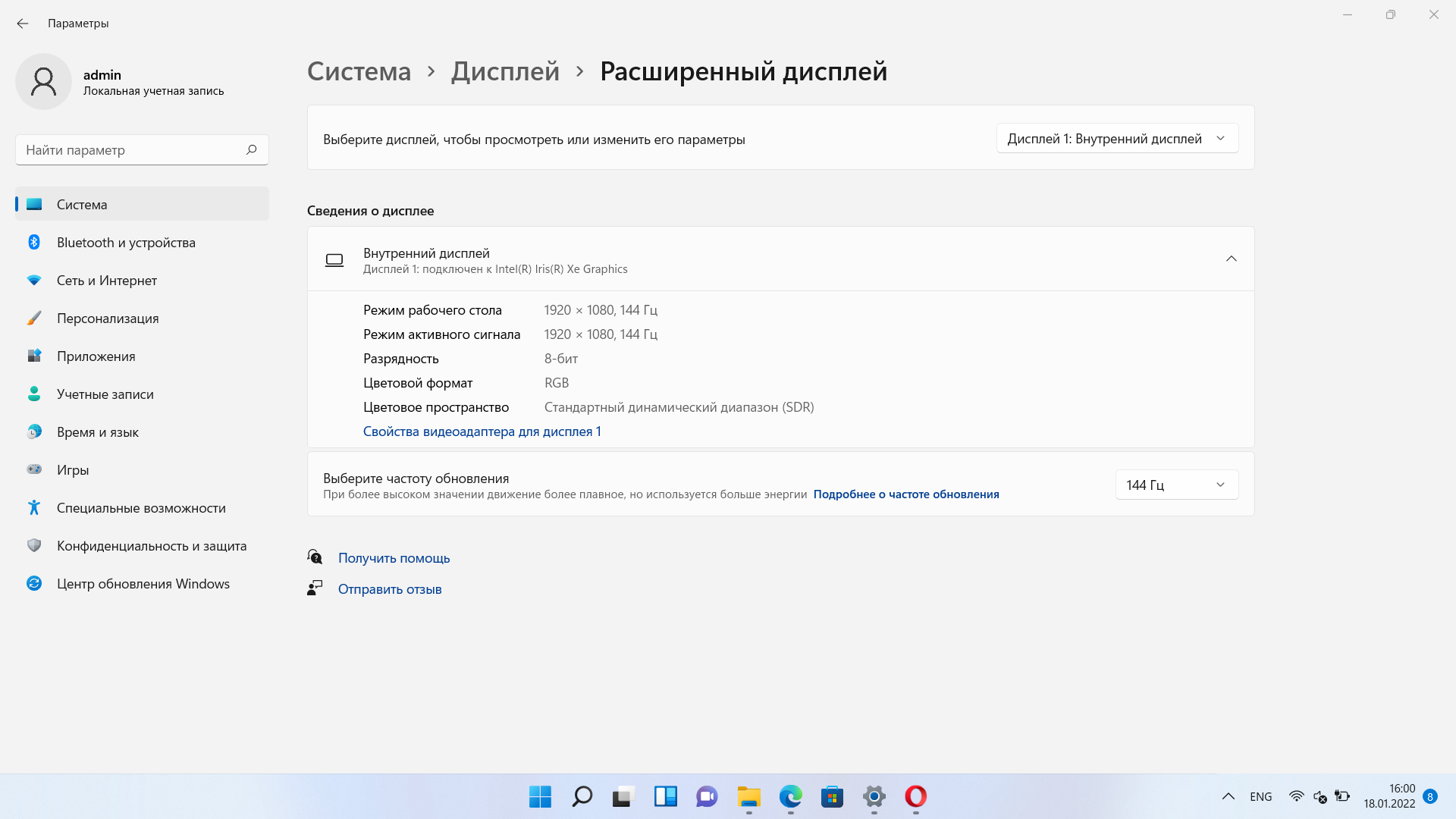Go to Дисплей breadcrumb
This screenshot has height=819, width=1456.
[505, 71]
